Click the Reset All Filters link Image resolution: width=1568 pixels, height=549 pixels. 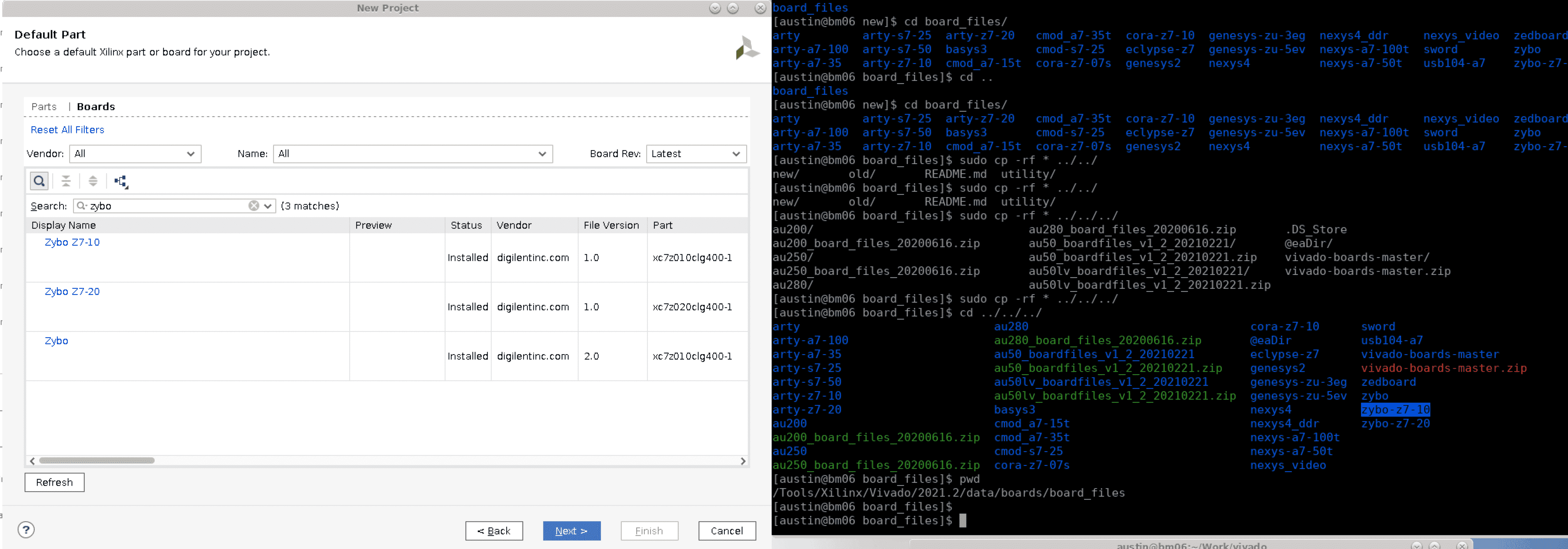68,130
